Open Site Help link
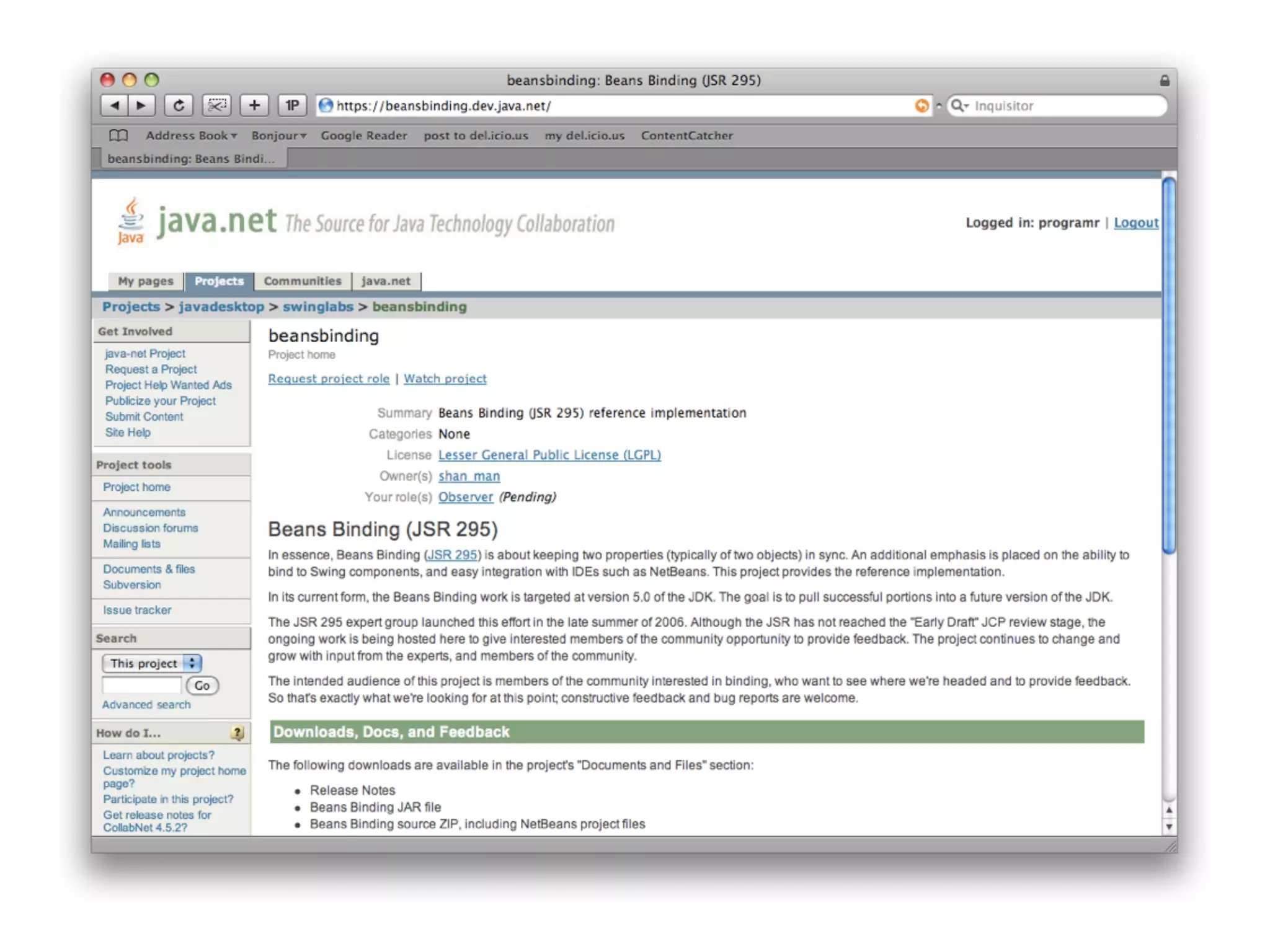1270x952 pixels. (128, 433)
